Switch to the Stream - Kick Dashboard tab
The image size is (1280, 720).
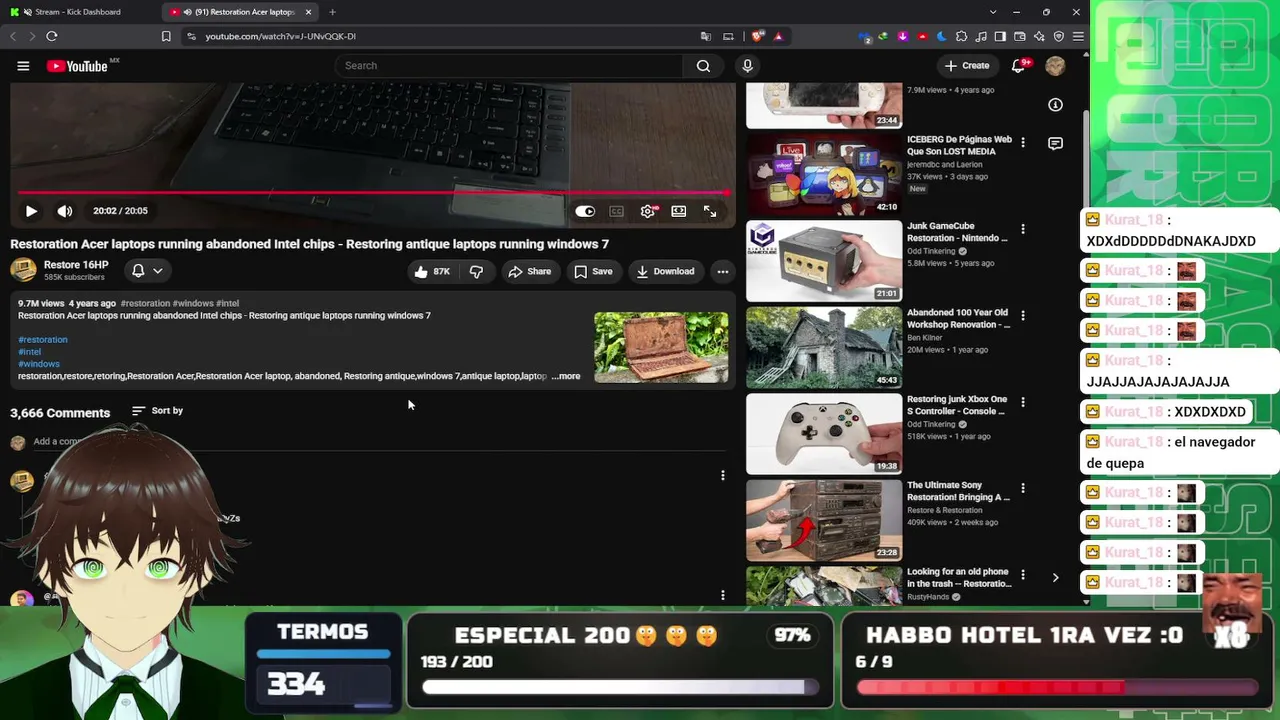pyautogui.click(x=82, y=12)
